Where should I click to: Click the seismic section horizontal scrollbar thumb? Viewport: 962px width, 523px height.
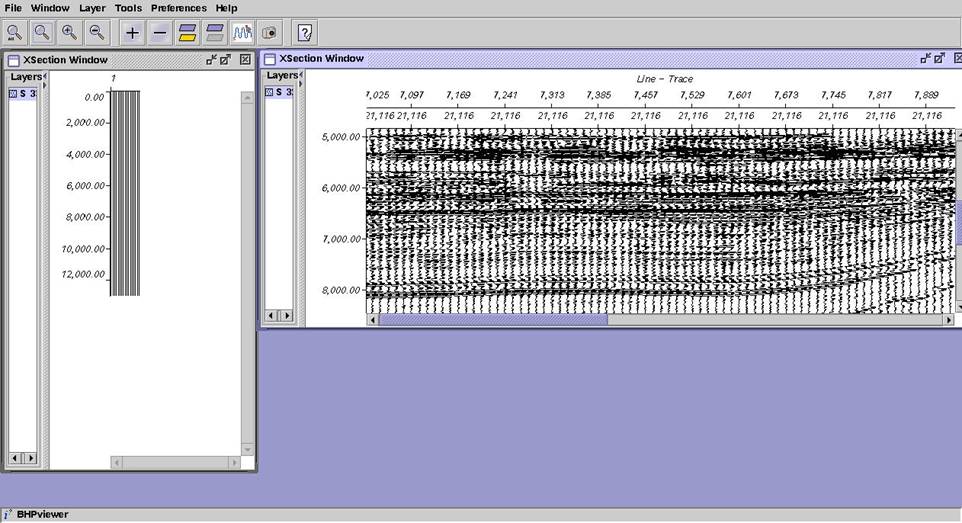coord(493,320)
